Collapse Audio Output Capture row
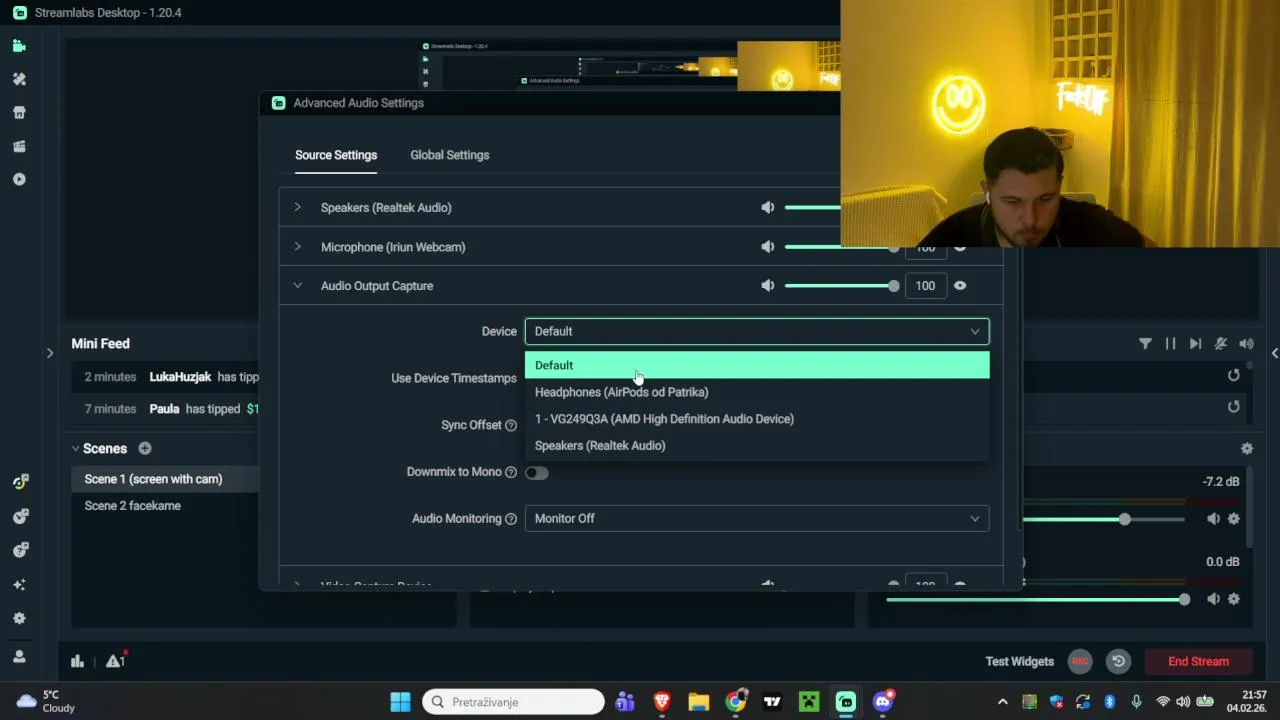Image resolution: width=1280 pixels, height=720 pixels. 297,286
